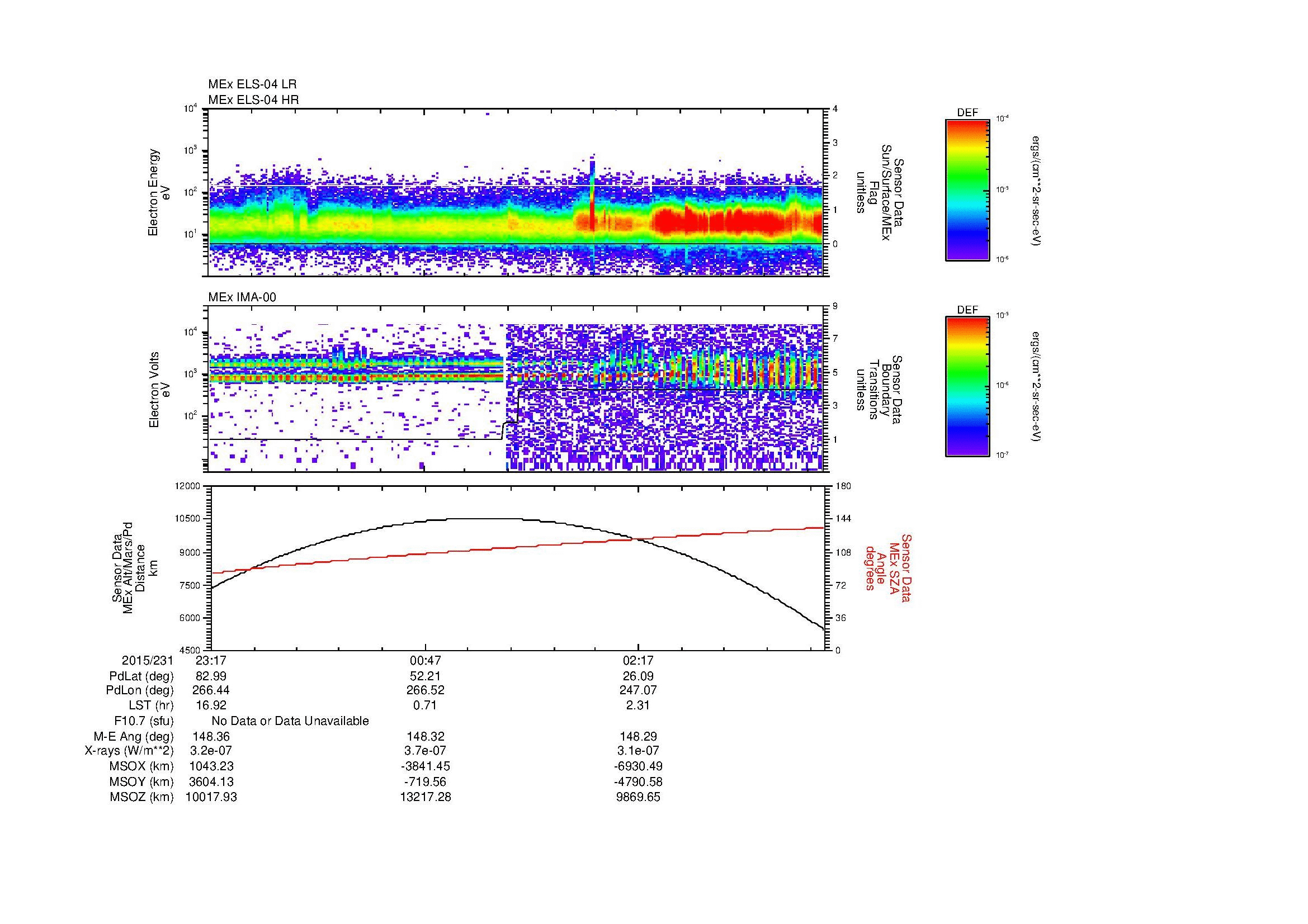Screen dimensions: 1308x924
Task: Click the PdLon value 266.52
Action: click(x=426, y=690)
